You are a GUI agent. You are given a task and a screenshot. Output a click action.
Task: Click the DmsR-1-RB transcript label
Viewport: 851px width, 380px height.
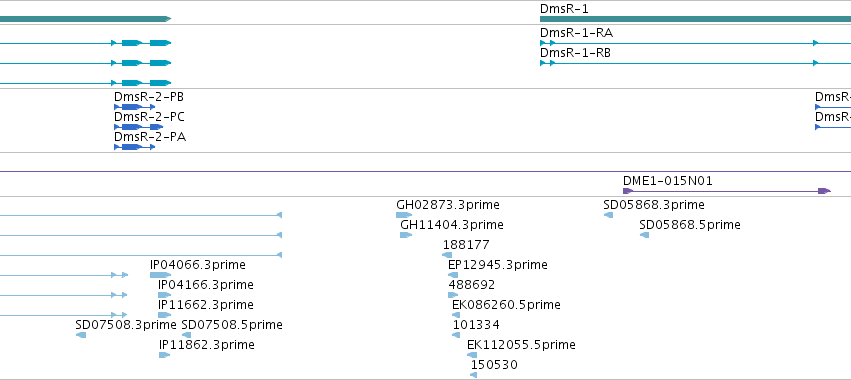[x=575, y=53]
